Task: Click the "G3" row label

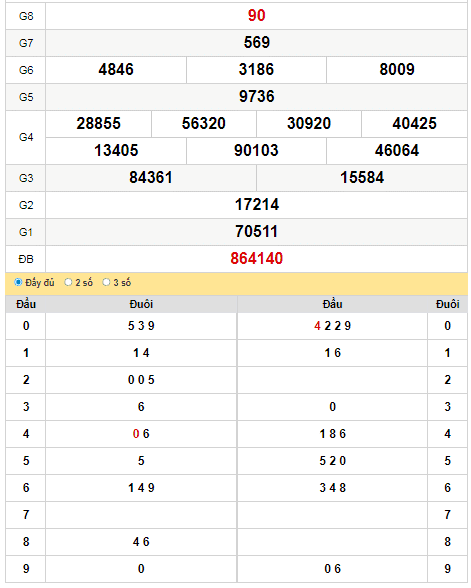Action: click(26, 178)
